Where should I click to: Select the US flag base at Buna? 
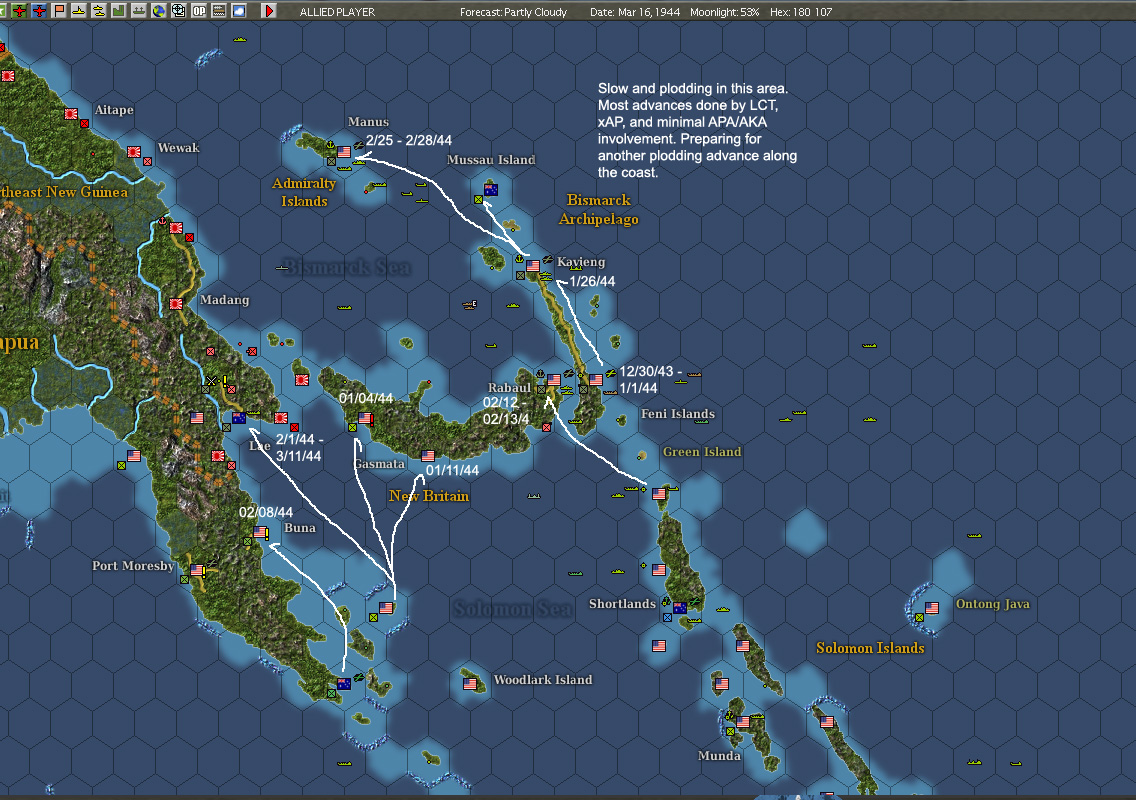260,532
